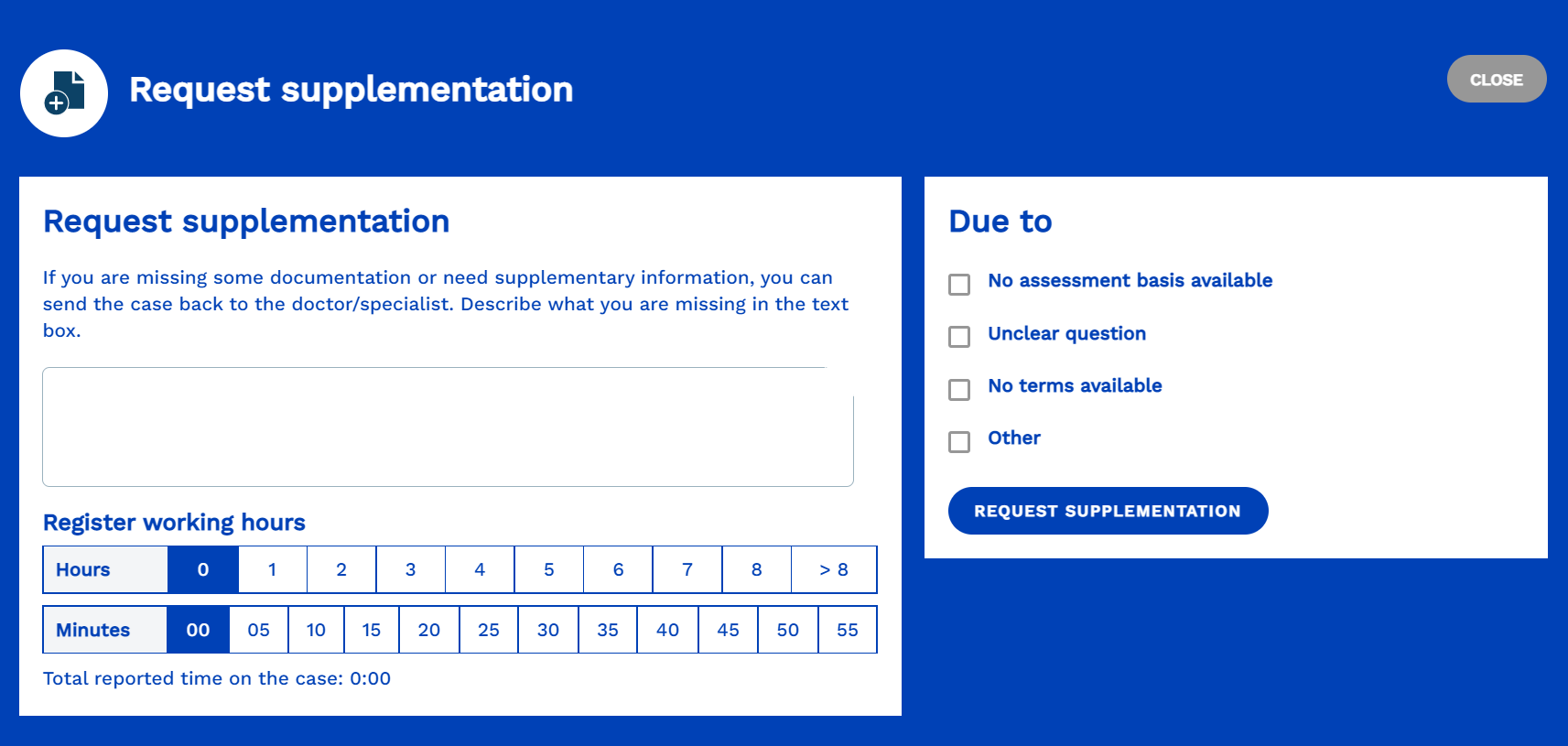Image resolution: width=1568 pixels, height=746 pixels.
Task: Pick 5 in the Hours selector
Action: (x=549, y=569)
